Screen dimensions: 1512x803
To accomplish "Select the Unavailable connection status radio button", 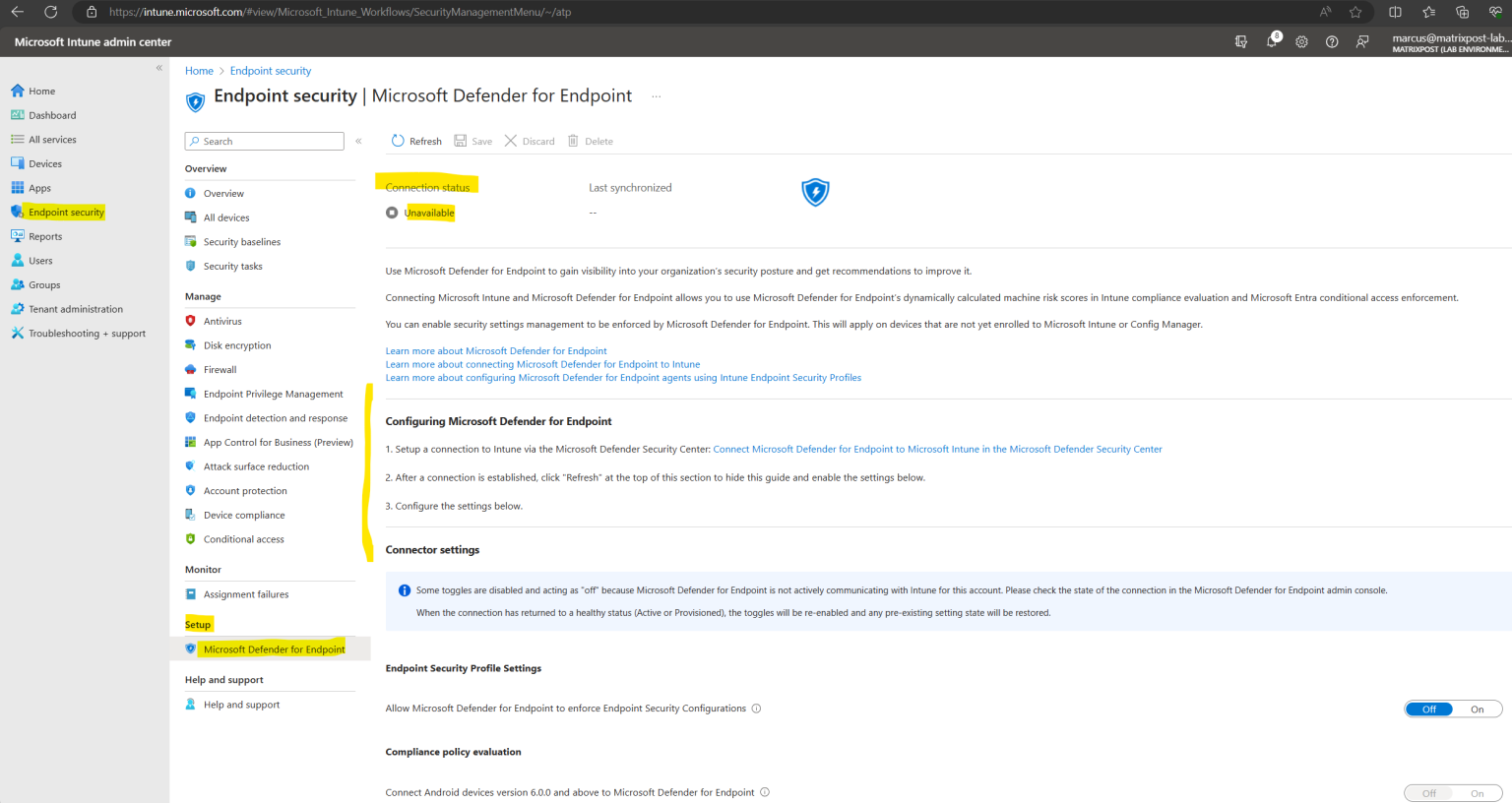I will tap(392, 213).
